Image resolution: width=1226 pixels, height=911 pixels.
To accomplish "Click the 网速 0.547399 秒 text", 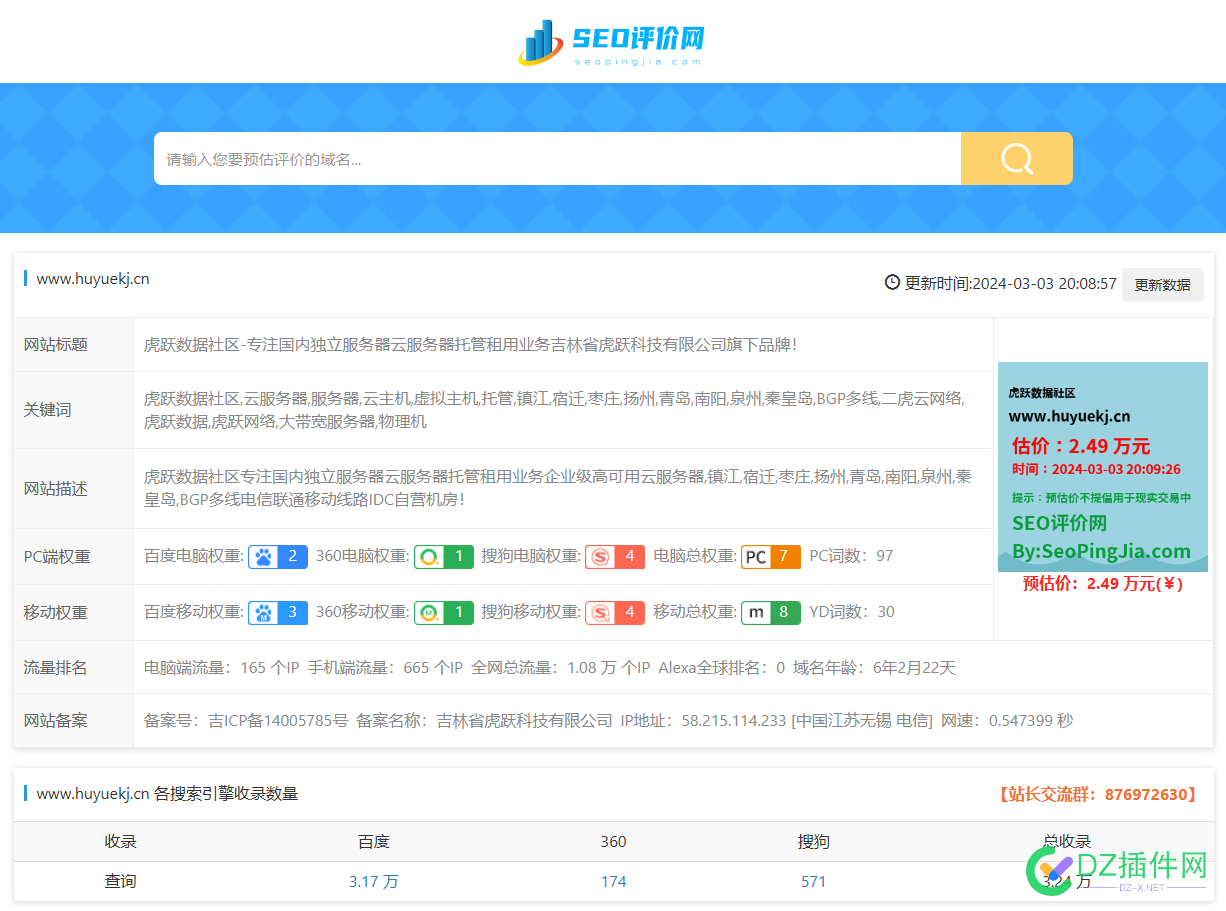I will 1007,720.
